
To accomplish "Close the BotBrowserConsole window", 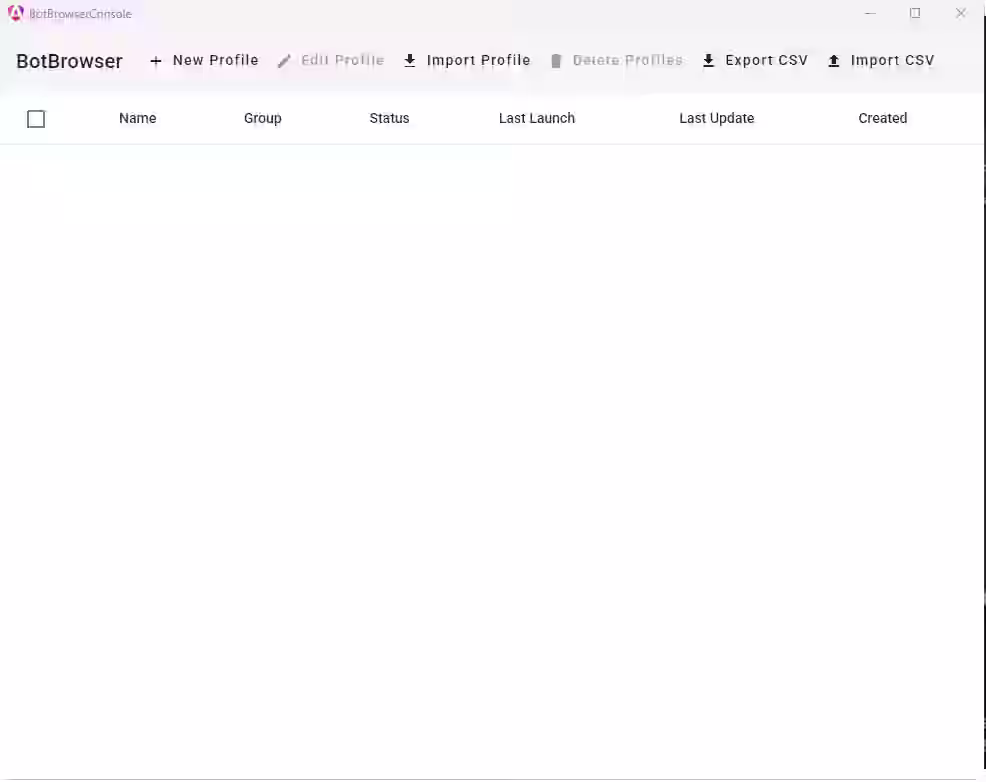I will pos(960,13).
